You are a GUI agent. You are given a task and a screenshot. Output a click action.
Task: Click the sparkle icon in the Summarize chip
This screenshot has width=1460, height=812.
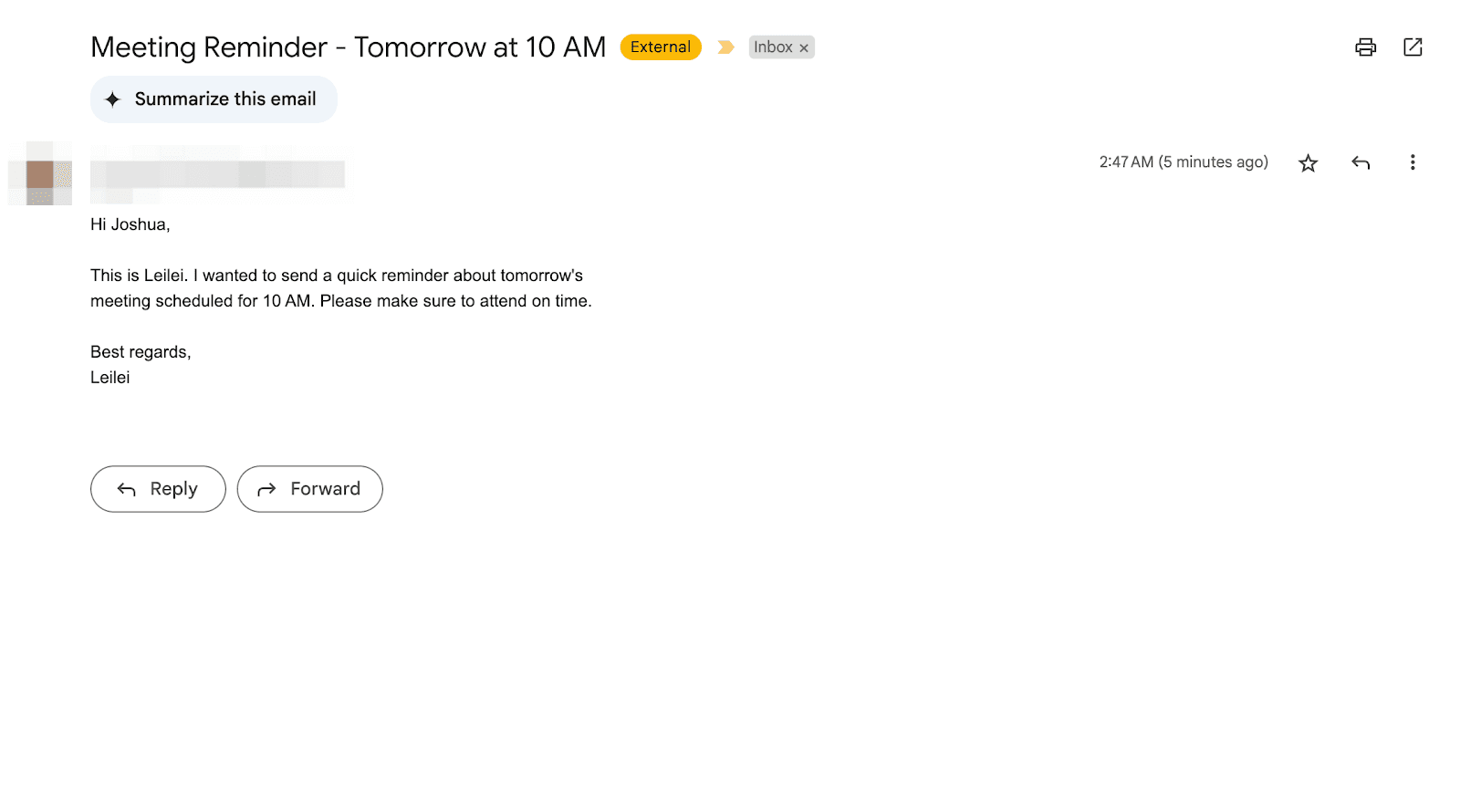click(x=112, y=99)
